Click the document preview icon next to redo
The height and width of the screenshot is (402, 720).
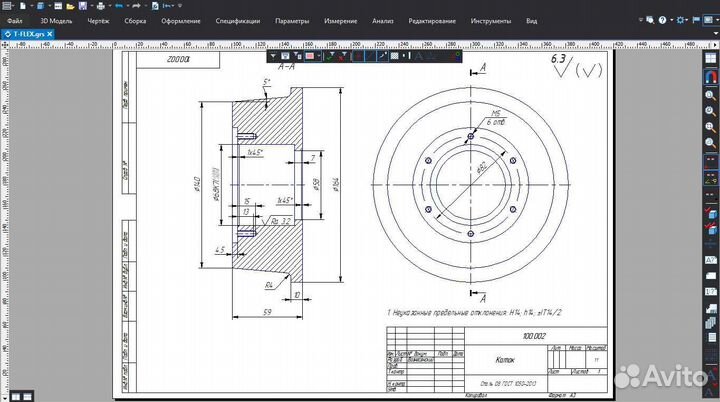coord(155,6)
